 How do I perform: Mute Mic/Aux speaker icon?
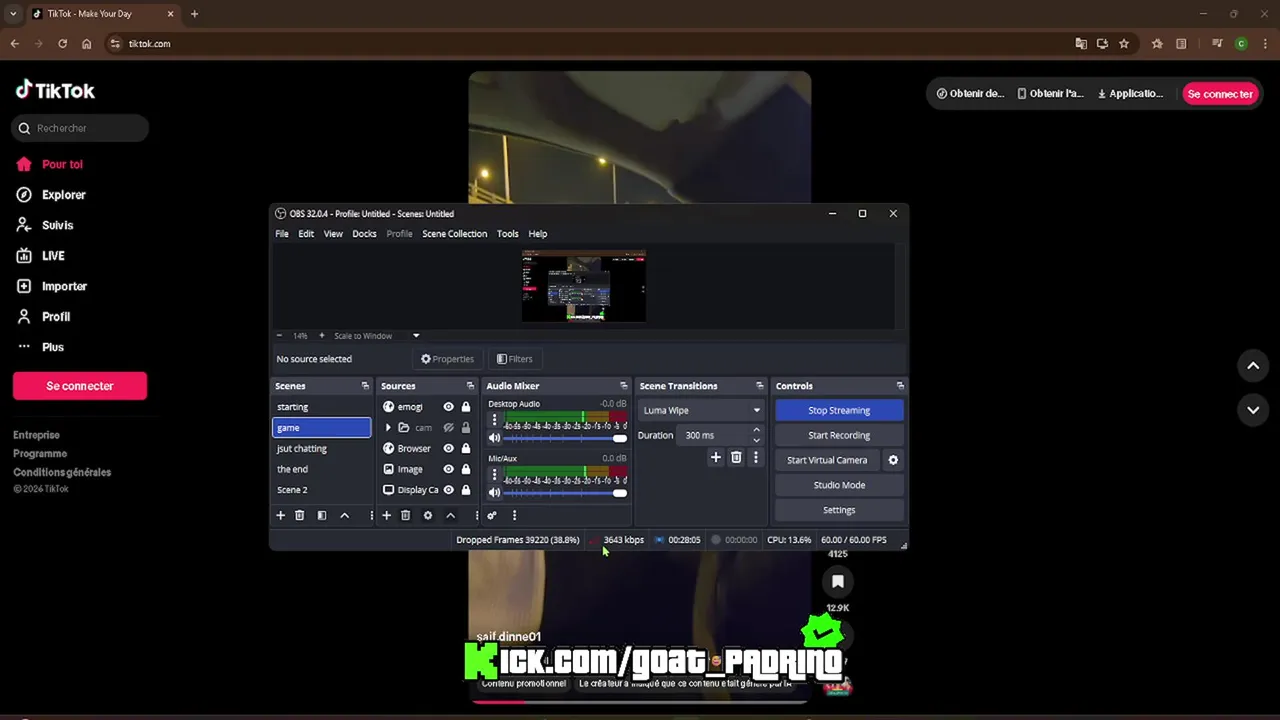(494, 492)
